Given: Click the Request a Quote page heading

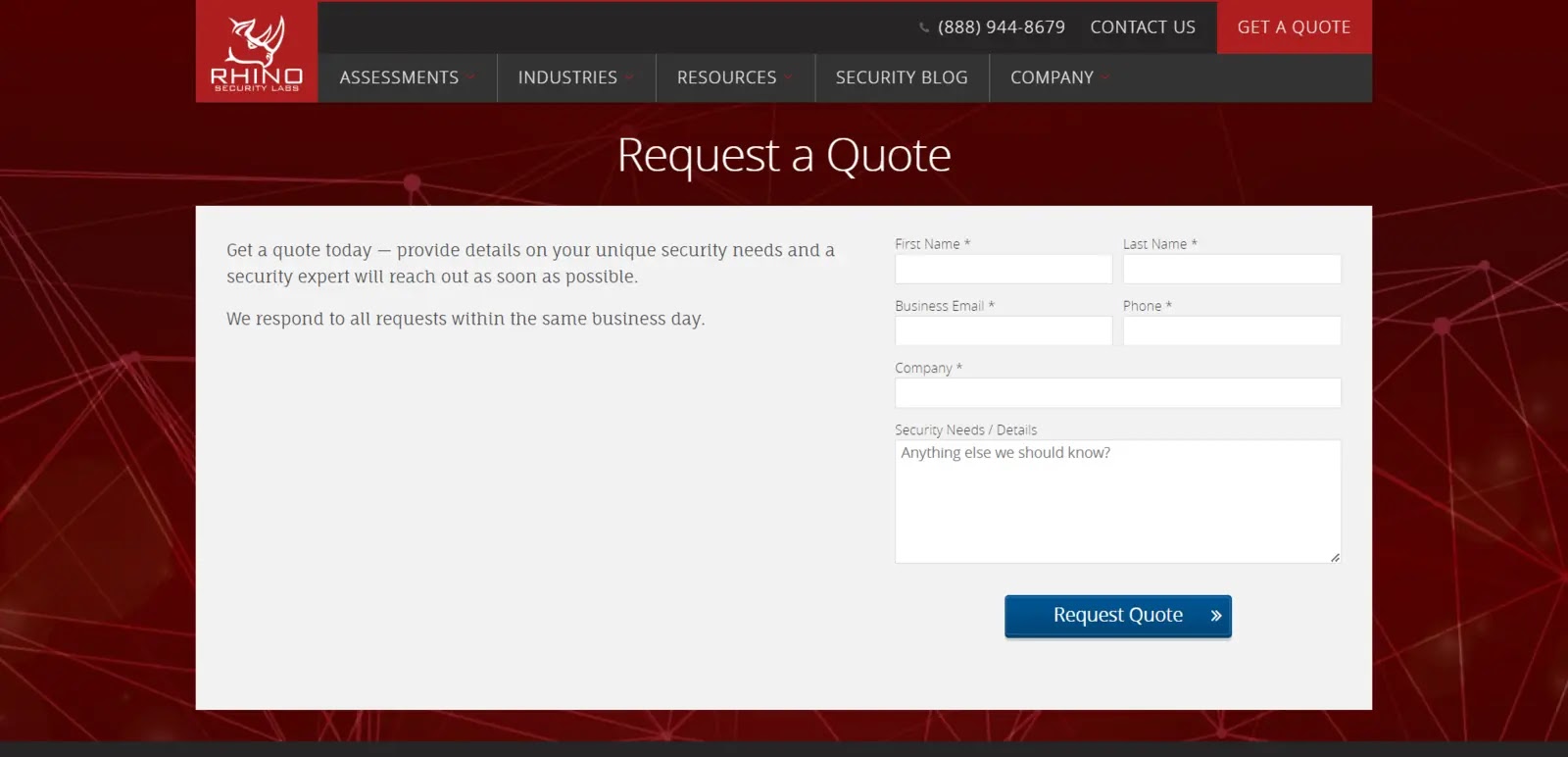Looking at the screenshot, I should point(783,155).
